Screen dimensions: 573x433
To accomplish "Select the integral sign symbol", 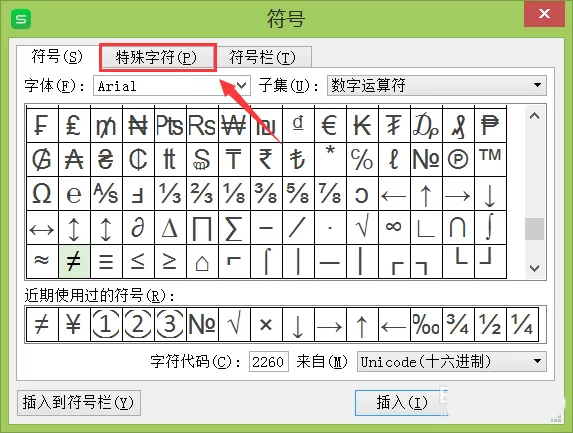I will click(490, 228).
